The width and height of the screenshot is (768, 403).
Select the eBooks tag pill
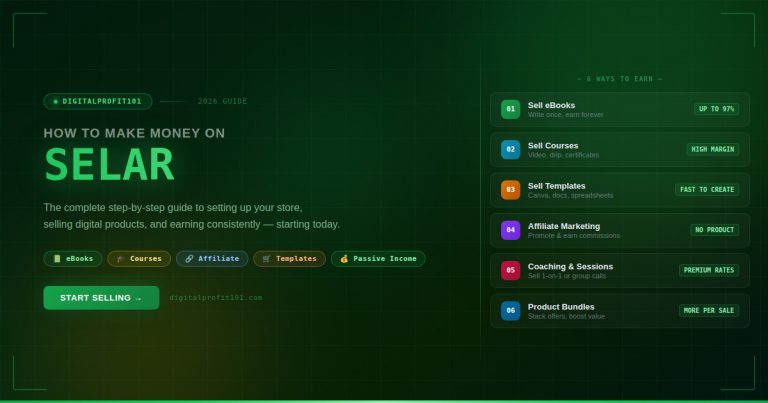pos(73,259)
